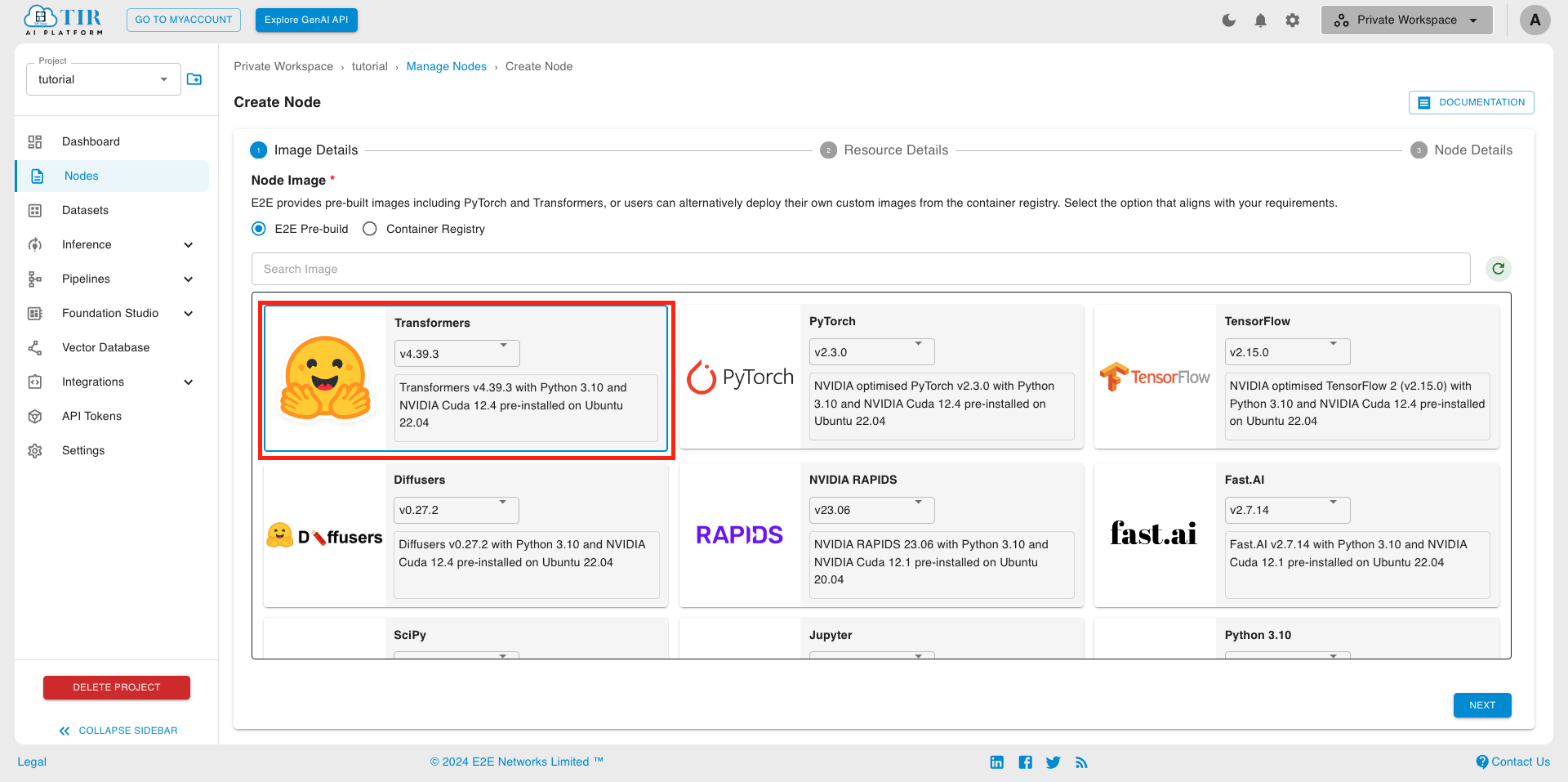The image size is (1568, 782).
Task: Open PyTorch version v2.3.0 dropdown
Action: click(871, 352)
